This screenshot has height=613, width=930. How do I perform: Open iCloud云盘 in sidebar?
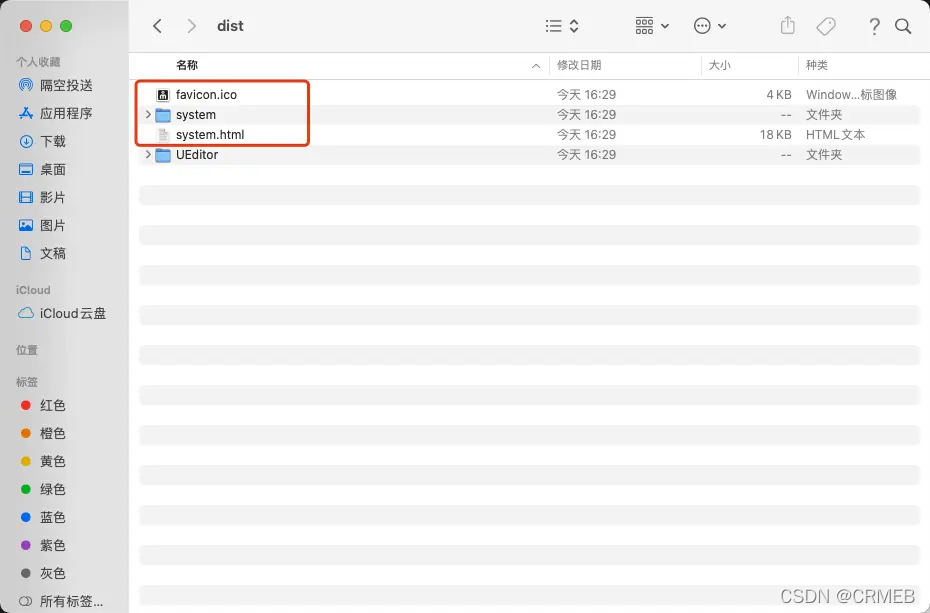tap(62, 313)
